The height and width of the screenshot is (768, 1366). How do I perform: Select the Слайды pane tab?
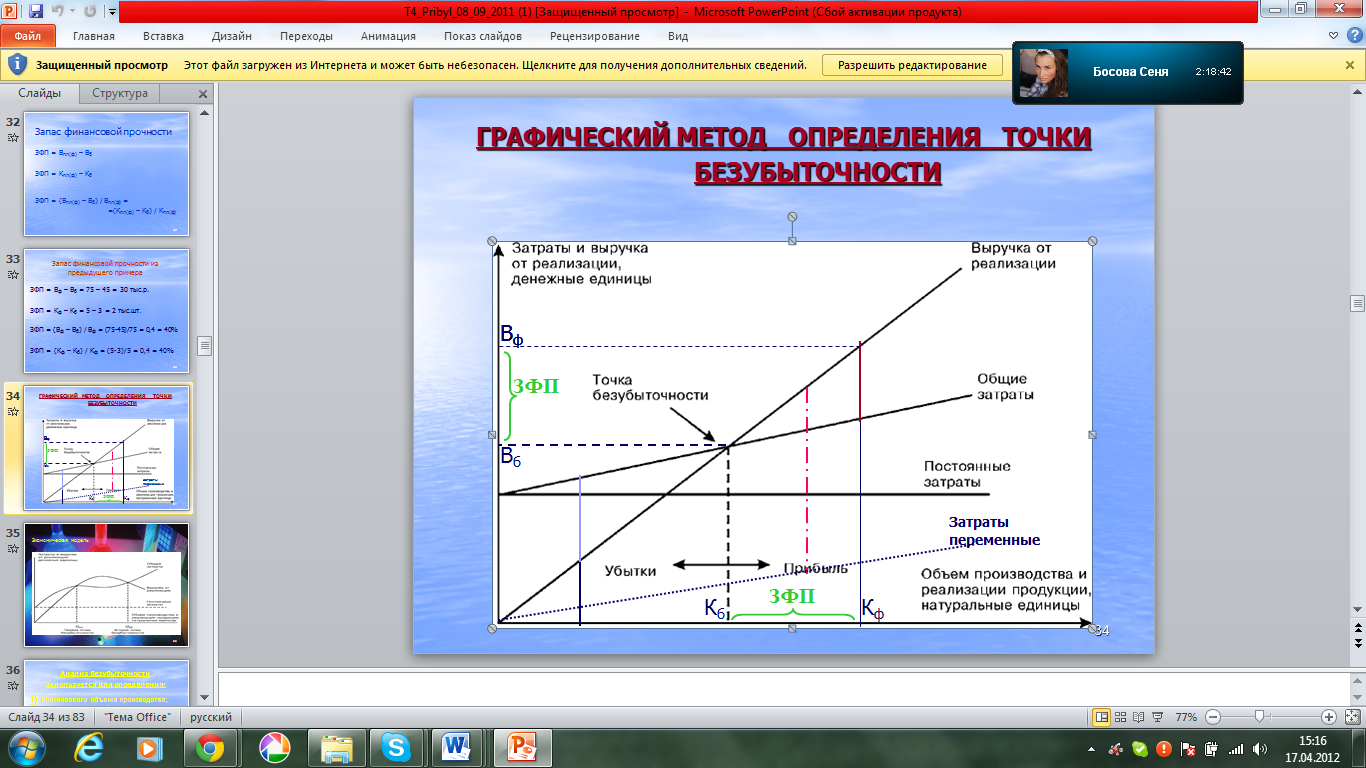coord(40,93)
